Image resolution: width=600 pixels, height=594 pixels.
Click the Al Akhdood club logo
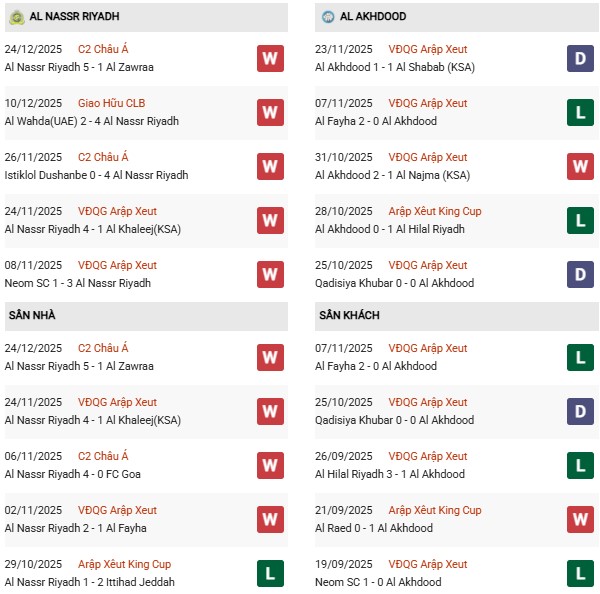tap(327, 17)
